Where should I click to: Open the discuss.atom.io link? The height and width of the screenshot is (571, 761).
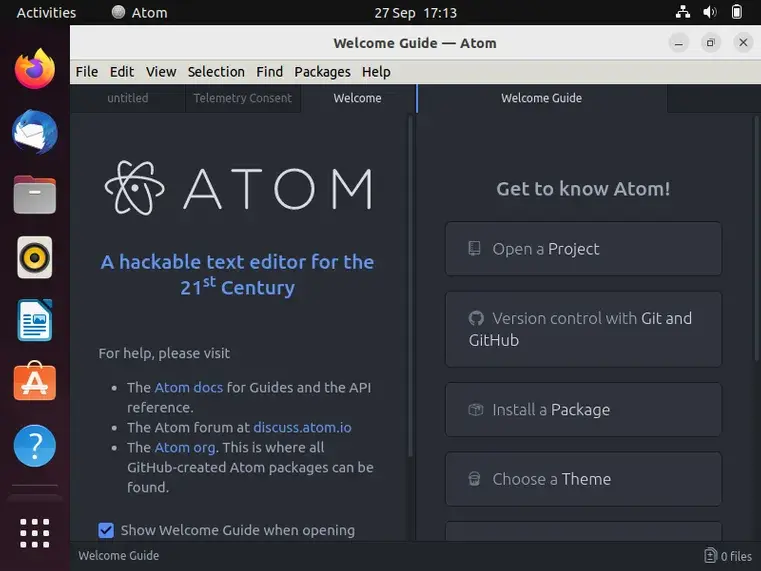tap(302, 427)
